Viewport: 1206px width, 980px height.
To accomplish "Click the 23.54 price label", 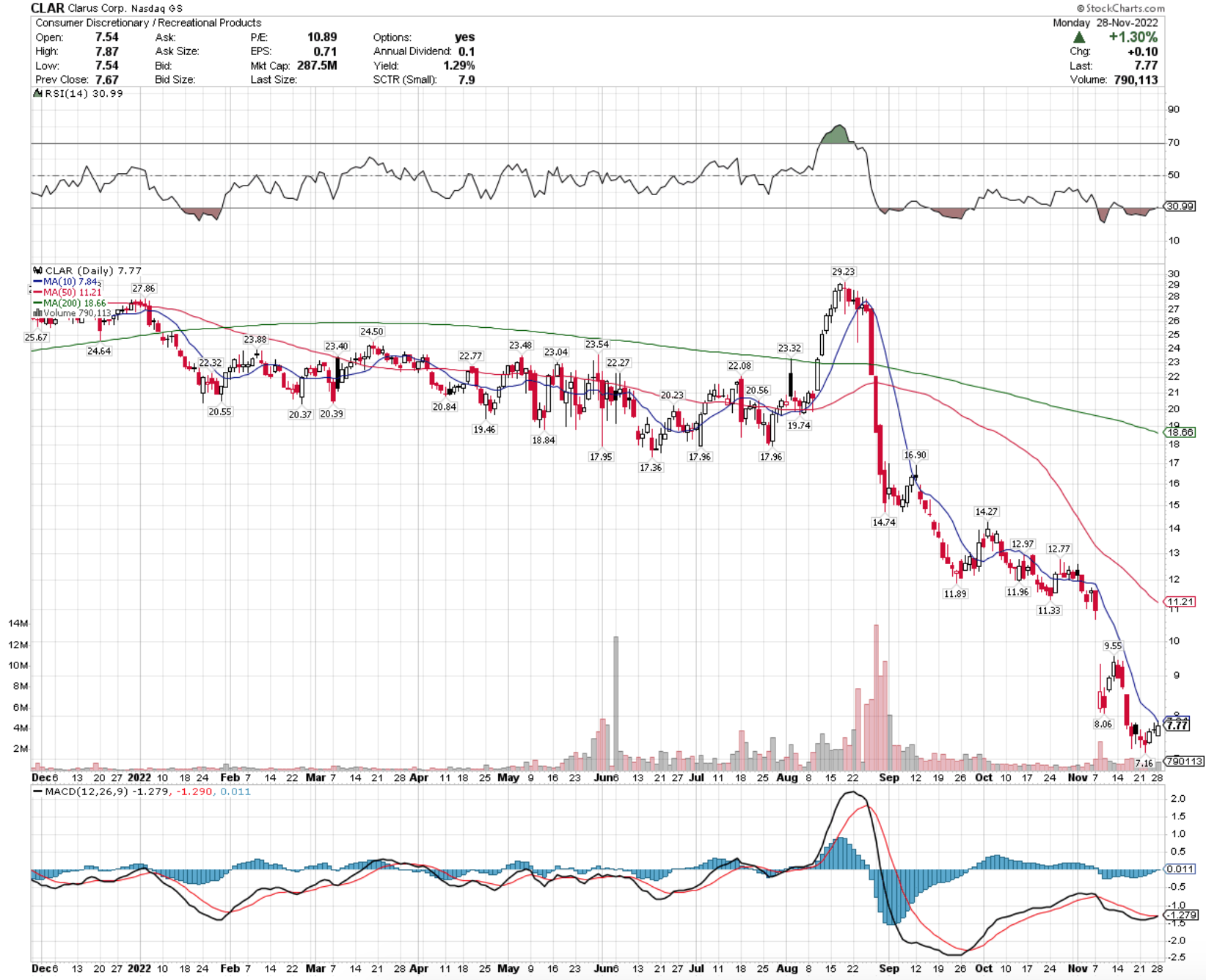I will tap(597, 344).
